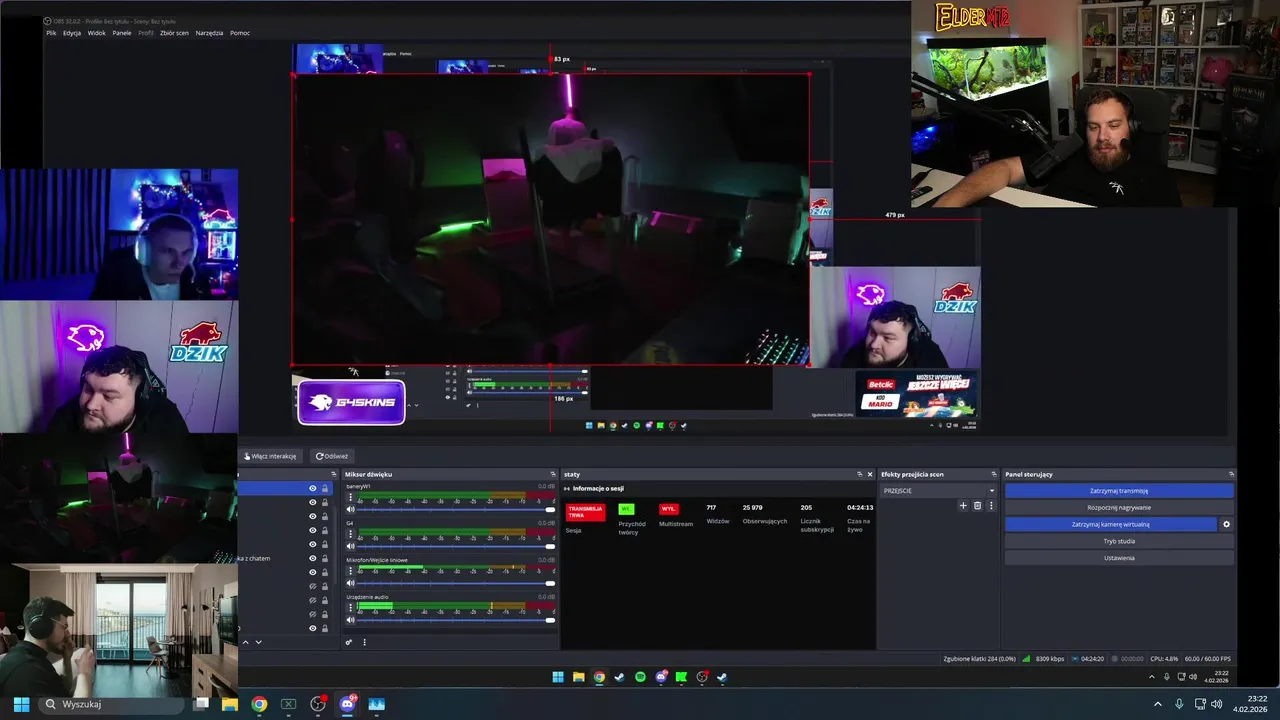Click Rozpocznij nagrywanie button
1280x720 pixels.
click(1119, 507)
